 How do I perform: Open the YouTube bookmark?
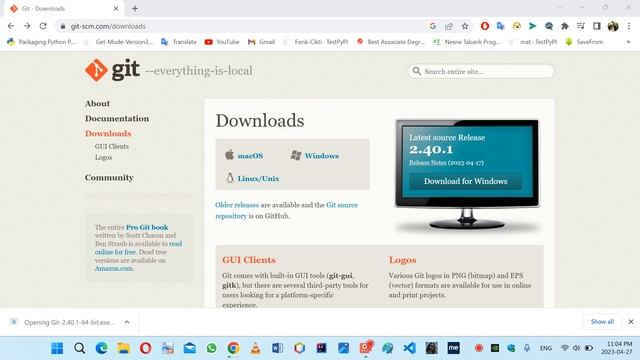[x=222, y=42]
